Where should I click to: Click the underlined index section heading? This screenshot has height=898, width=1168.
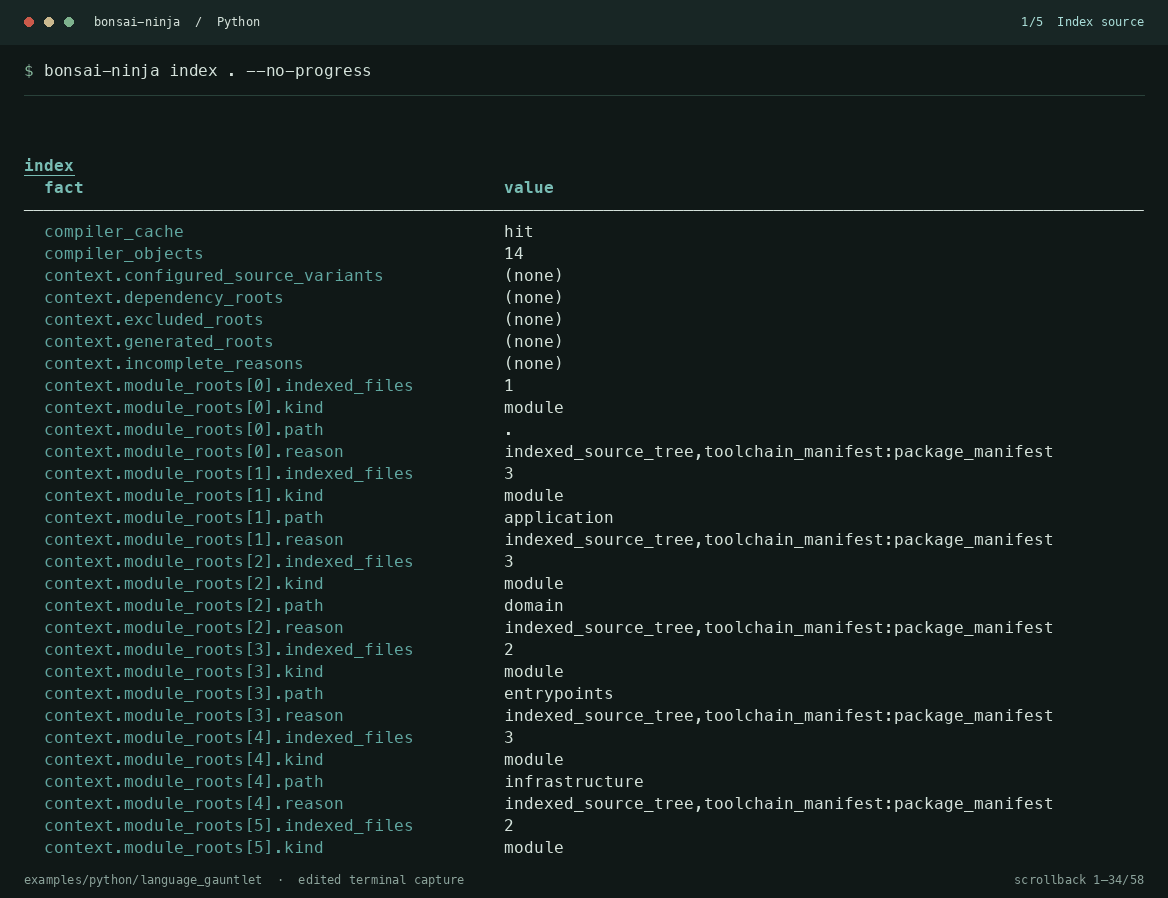[49, 165]
